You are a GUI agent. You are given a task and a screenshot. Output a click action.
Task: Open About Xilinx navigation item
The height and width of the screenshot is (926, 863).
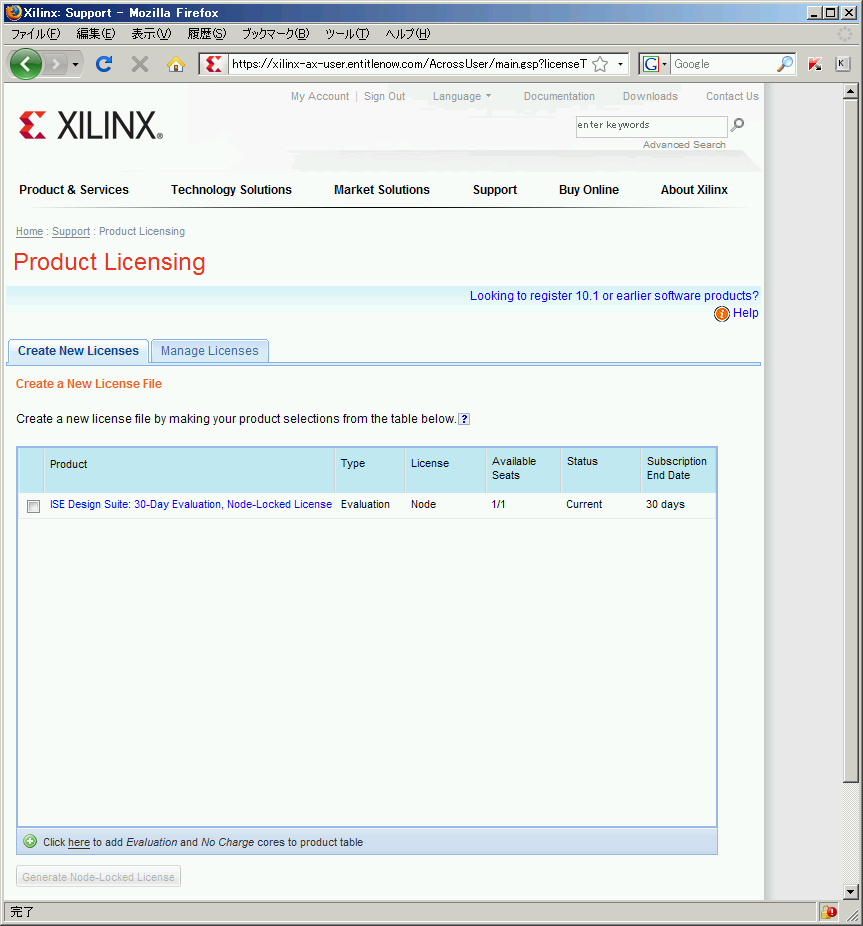pyautogui.click(x=694, y=190)
